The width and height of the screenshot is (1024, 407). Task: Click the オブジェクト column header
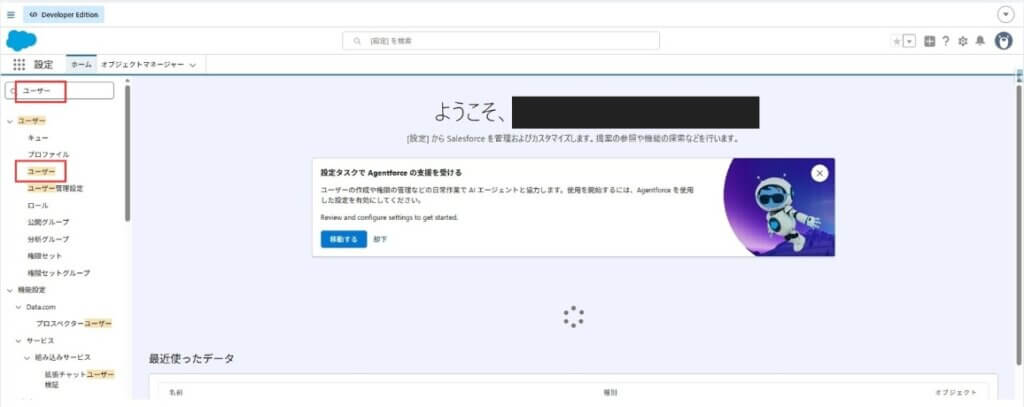(956, 393)
